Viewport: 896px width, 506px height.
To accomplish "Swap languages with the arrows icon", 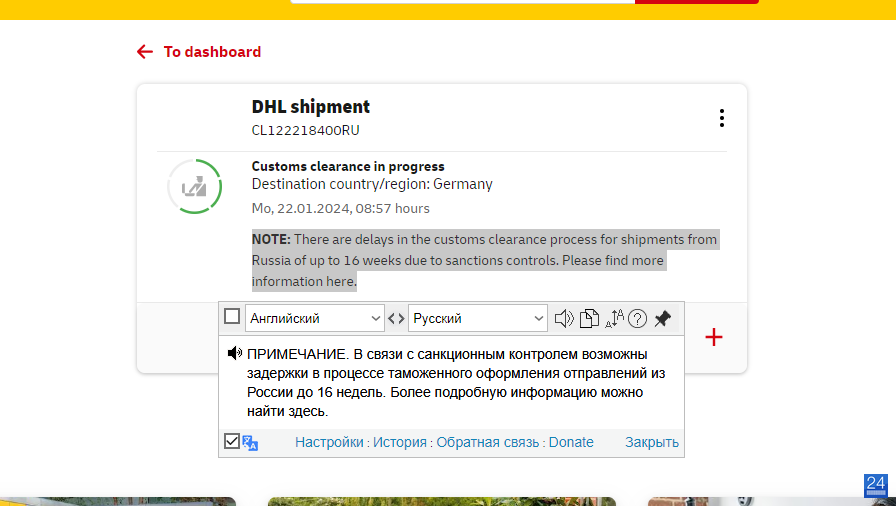I will (396, 318).
